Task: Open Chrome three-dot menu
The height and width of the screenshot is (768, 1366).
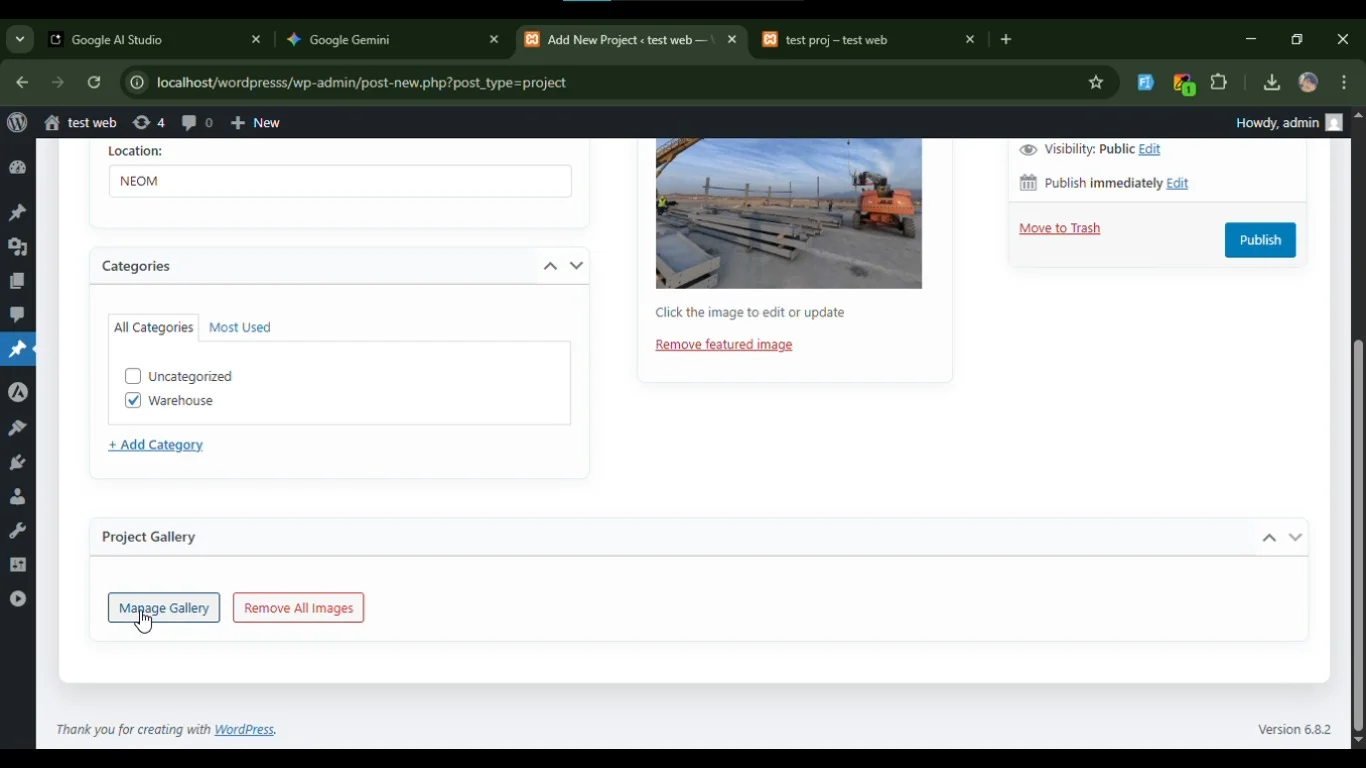Action: click(1345, 83)
